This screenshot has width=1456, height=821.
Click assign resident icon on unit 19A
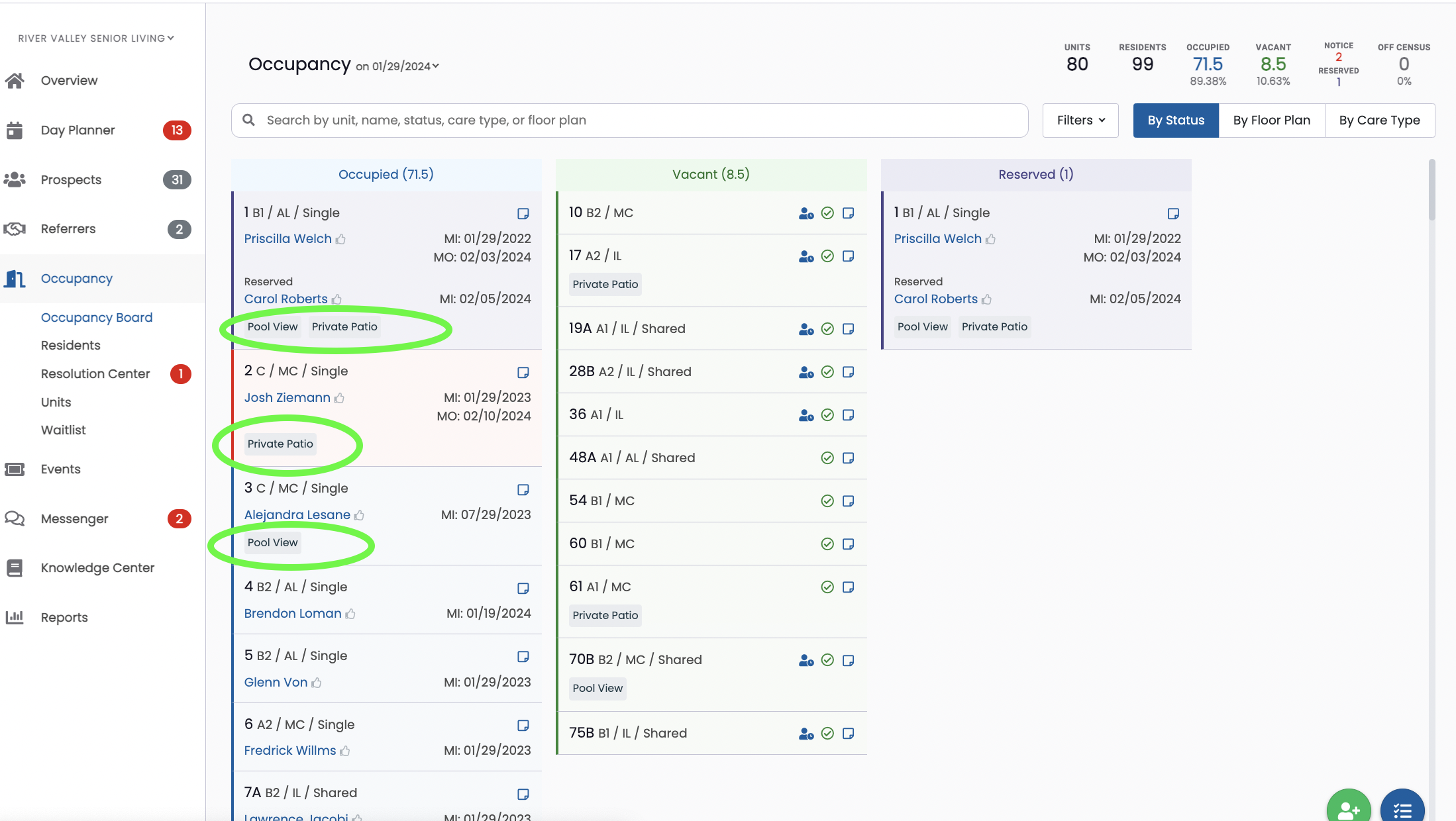click(806, 329)
